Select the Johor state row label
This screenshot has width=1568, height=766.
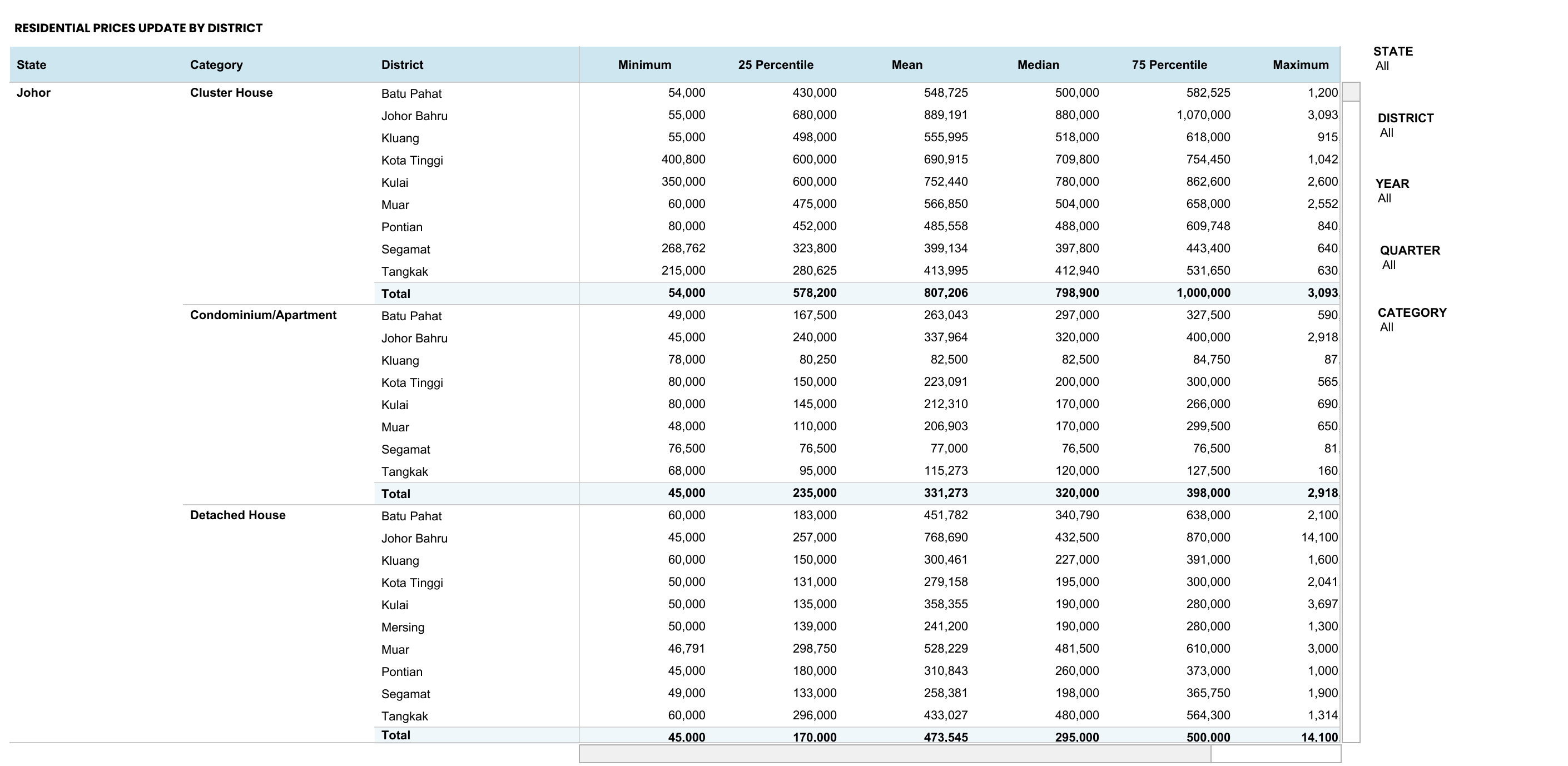click(x=33, y=92)
